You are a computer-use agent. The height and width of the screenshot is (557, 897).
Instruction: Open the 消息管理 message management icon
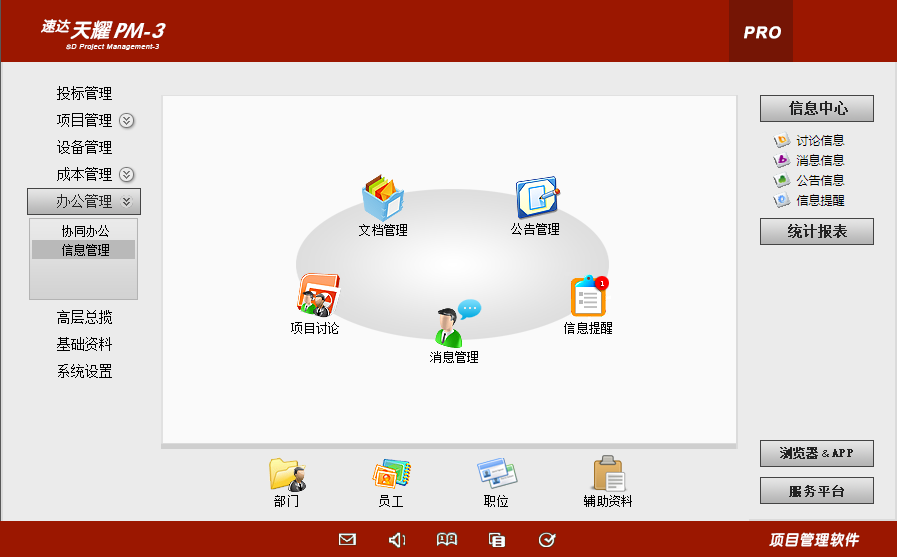(453, 325)
